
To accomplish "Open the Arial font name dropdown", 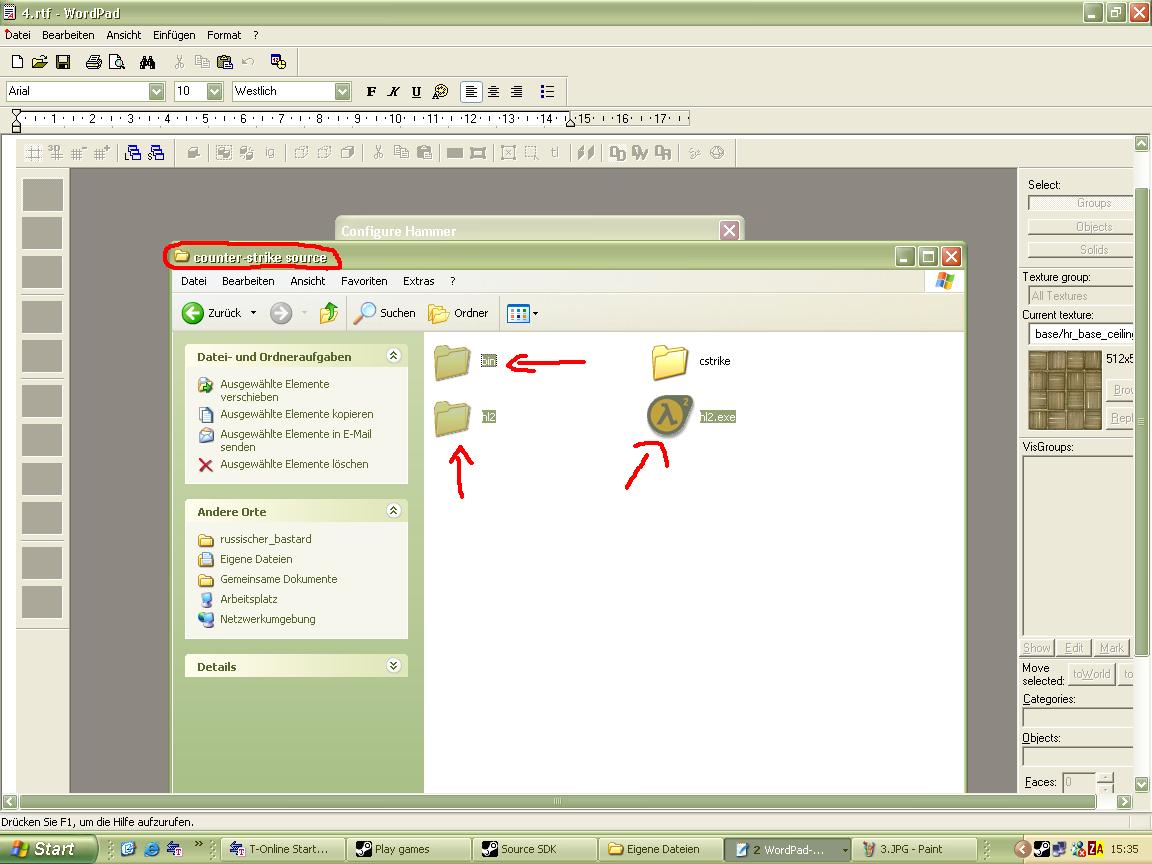I will [x=156, y=91].
